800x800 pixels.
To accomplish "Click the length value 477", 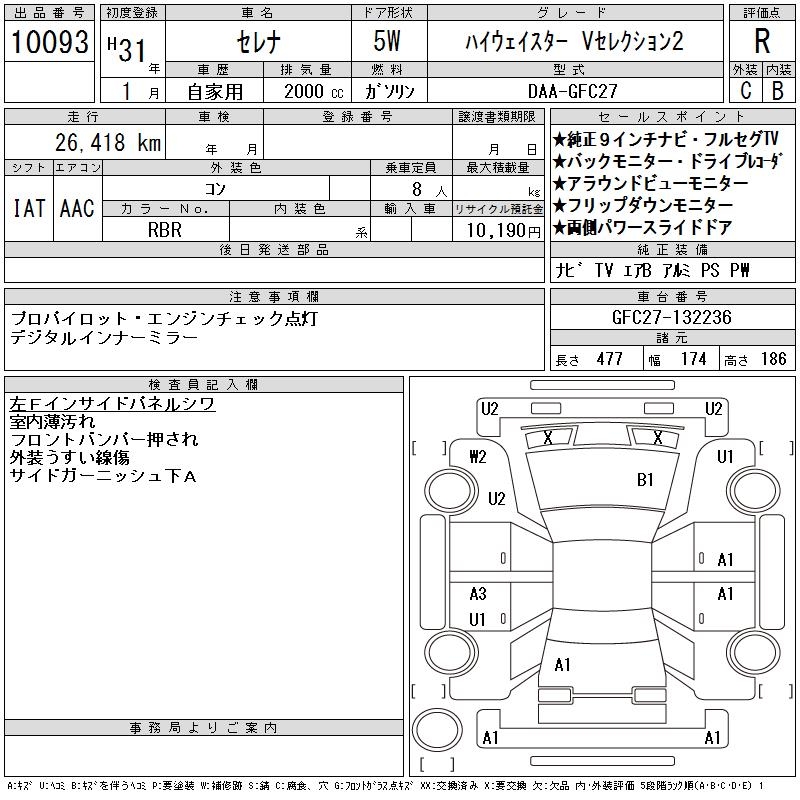I will pyautogui.click(x=610, y=359).
